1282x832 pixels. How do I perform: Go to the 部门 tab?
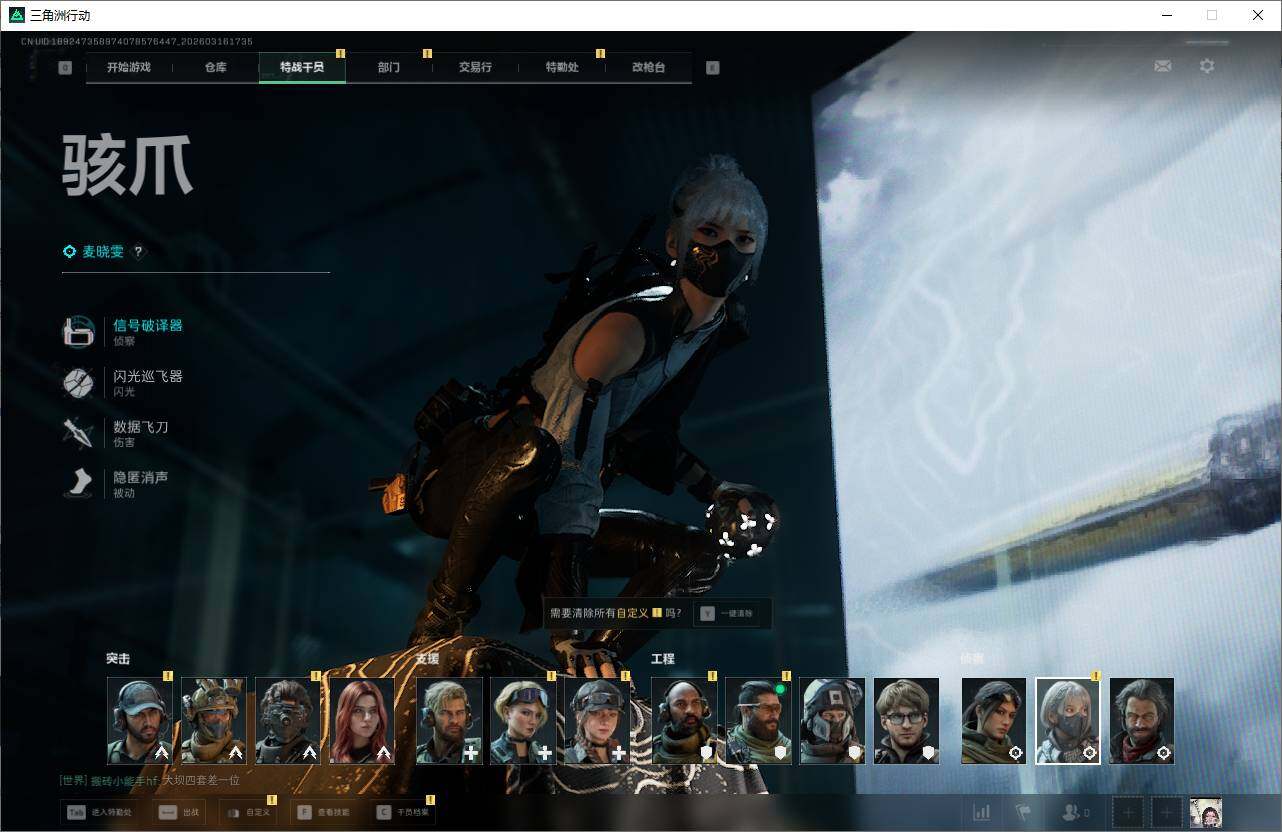point(389,67)
